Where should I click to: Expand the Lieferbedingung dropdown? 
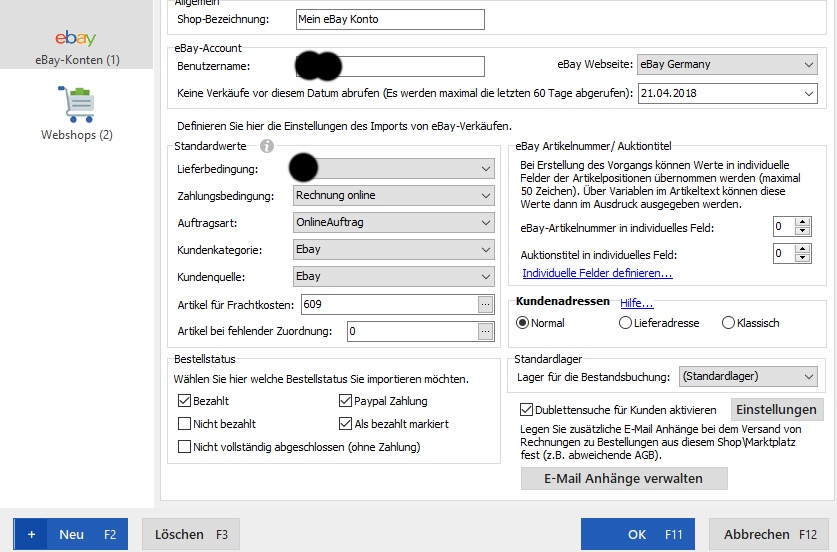(x=393, y=169)
